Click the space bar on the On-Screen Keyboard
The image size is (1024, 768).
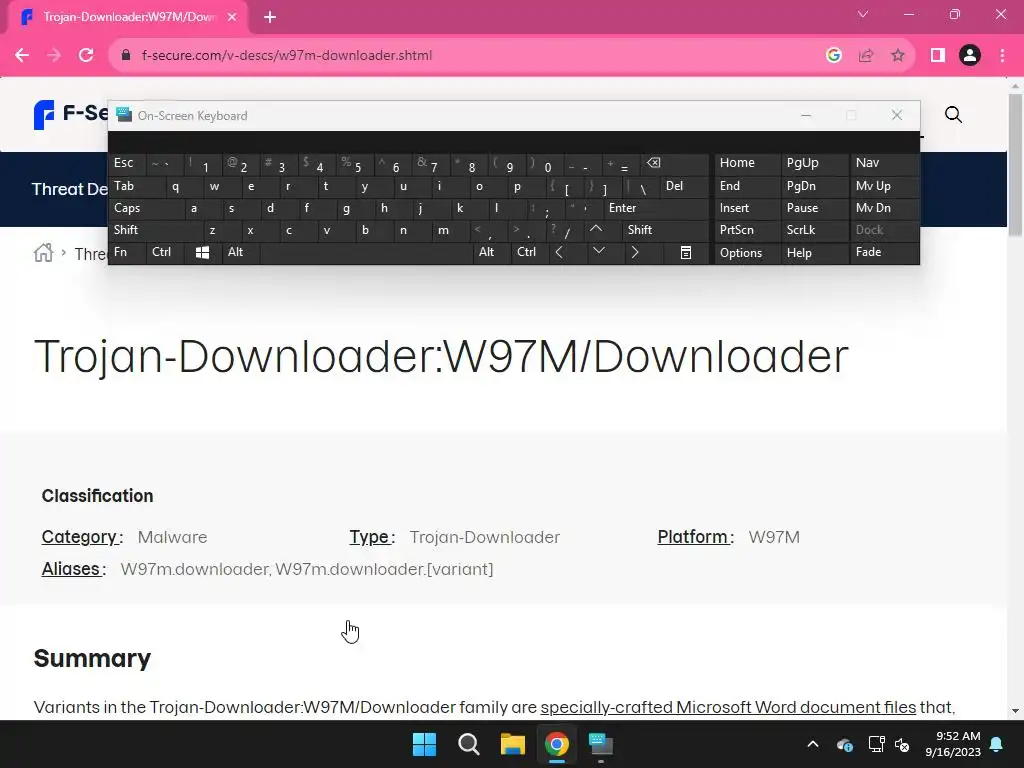[366, 253]
